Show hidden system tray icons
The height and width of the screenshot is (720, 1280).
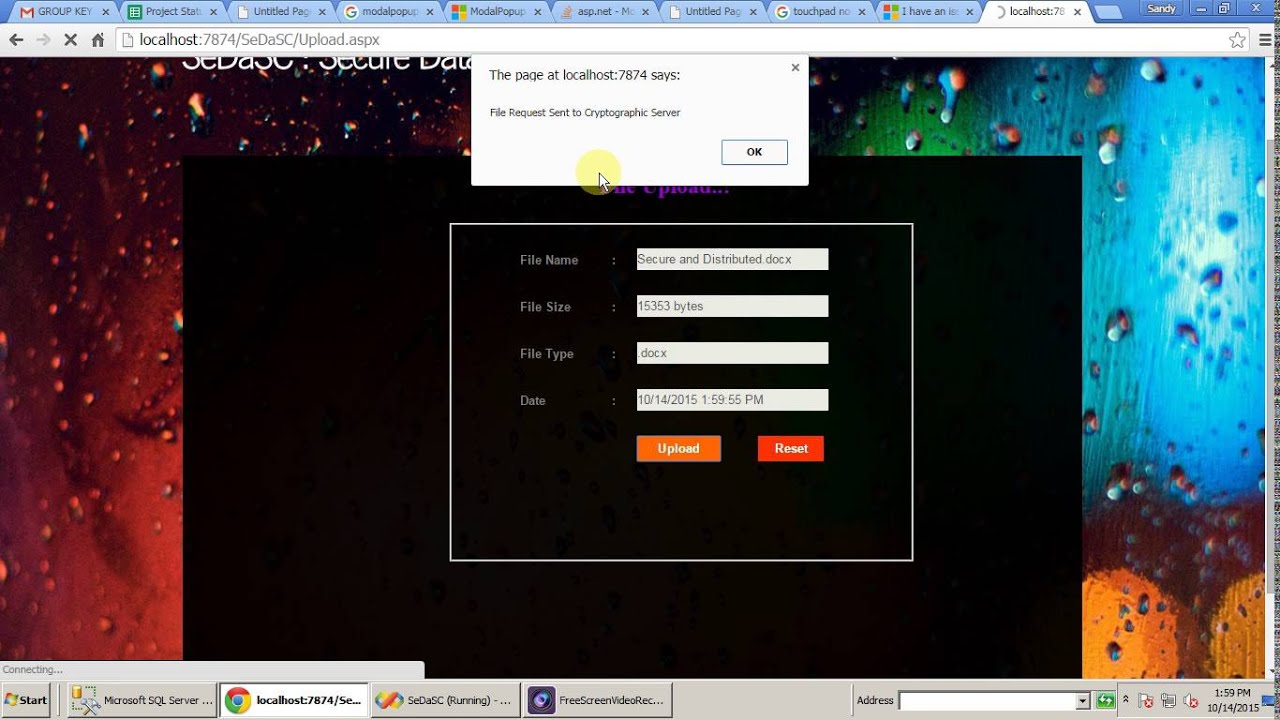(x=1126, y=700)
